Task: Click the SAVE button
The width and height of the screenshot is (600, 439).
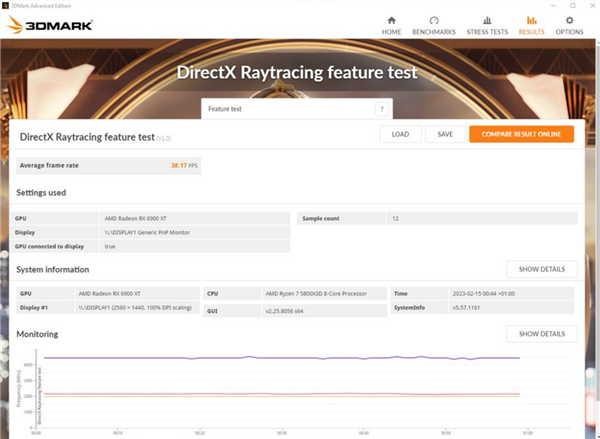Action: pyautogui.click(x=445, y=134)
